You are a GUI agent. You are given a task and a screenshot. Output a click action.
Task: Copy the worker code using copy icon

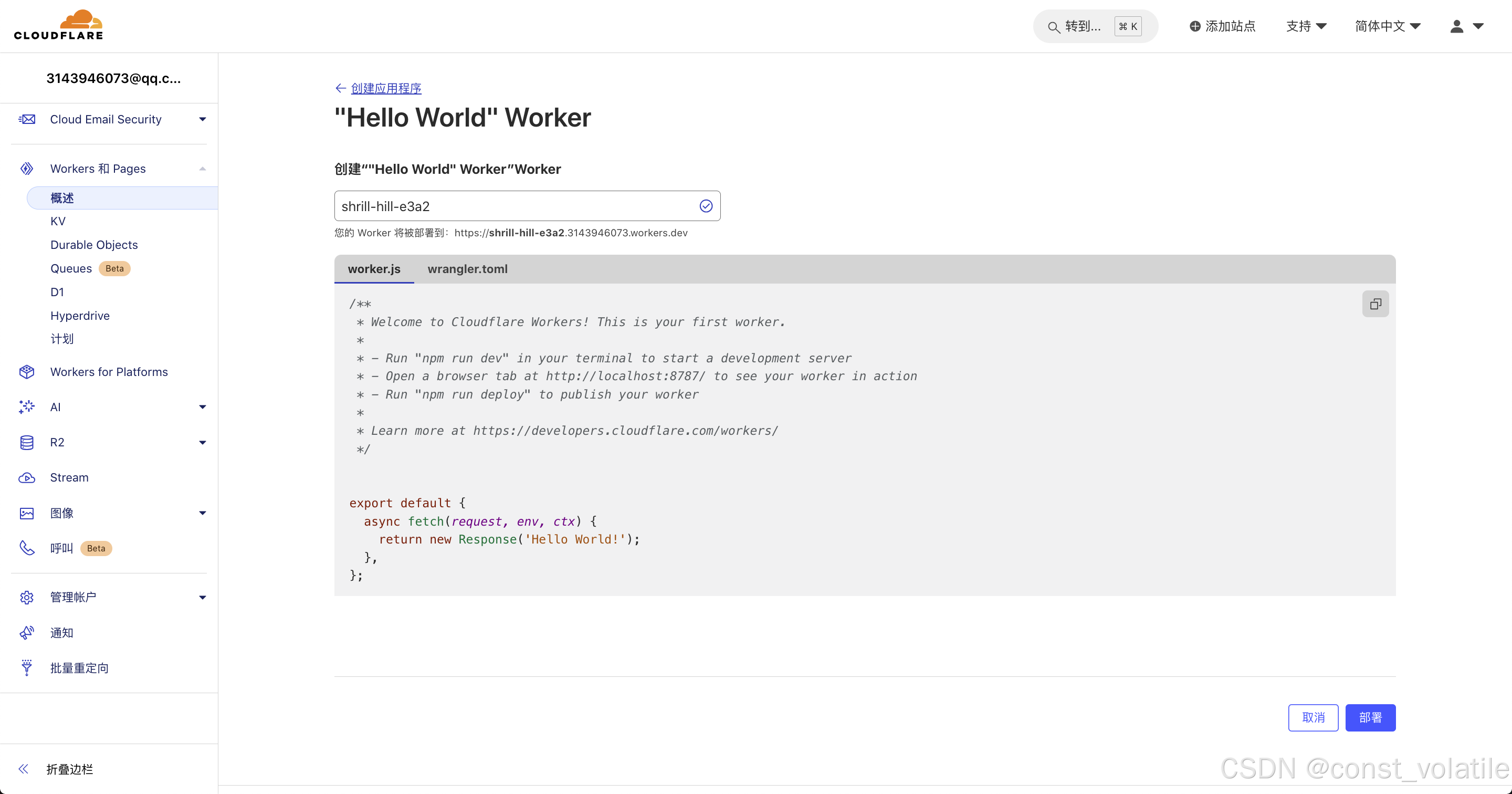click(1375, 304)
